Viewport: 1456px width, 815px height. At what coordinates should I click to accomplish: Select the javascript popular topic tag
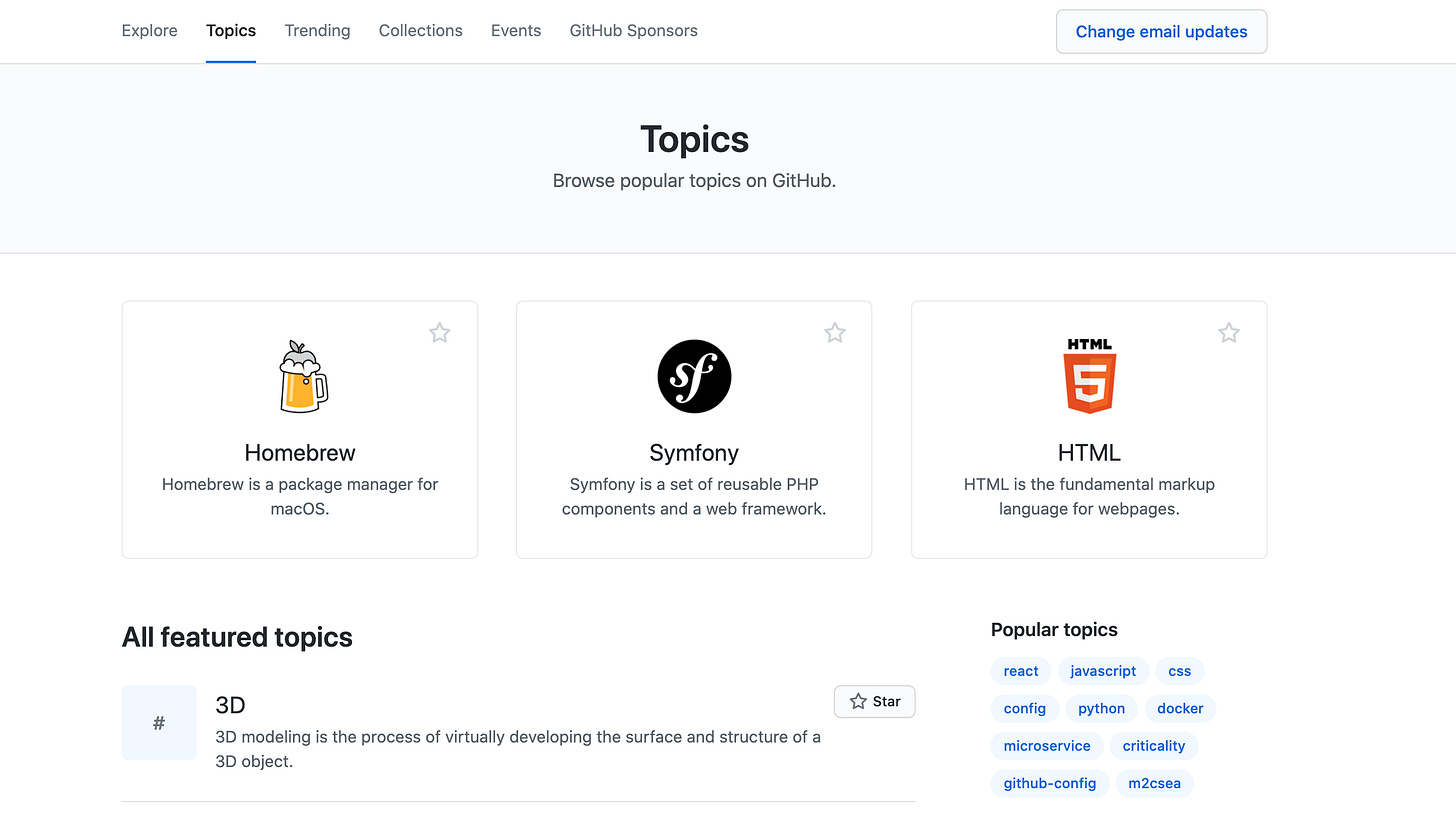tap(1103, 671)
